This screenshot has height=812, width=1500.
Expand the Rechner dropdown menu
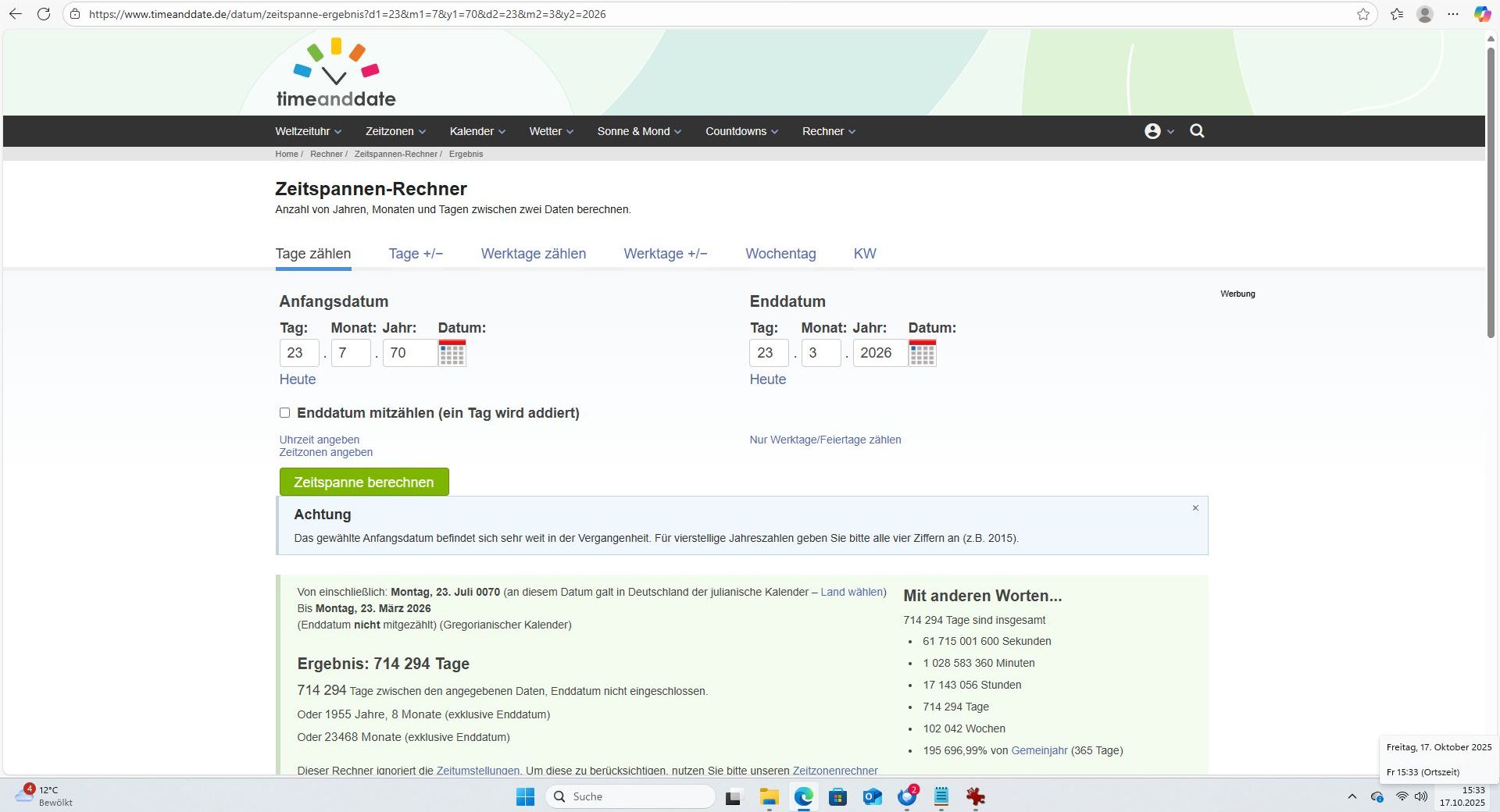tap(828, 131)
